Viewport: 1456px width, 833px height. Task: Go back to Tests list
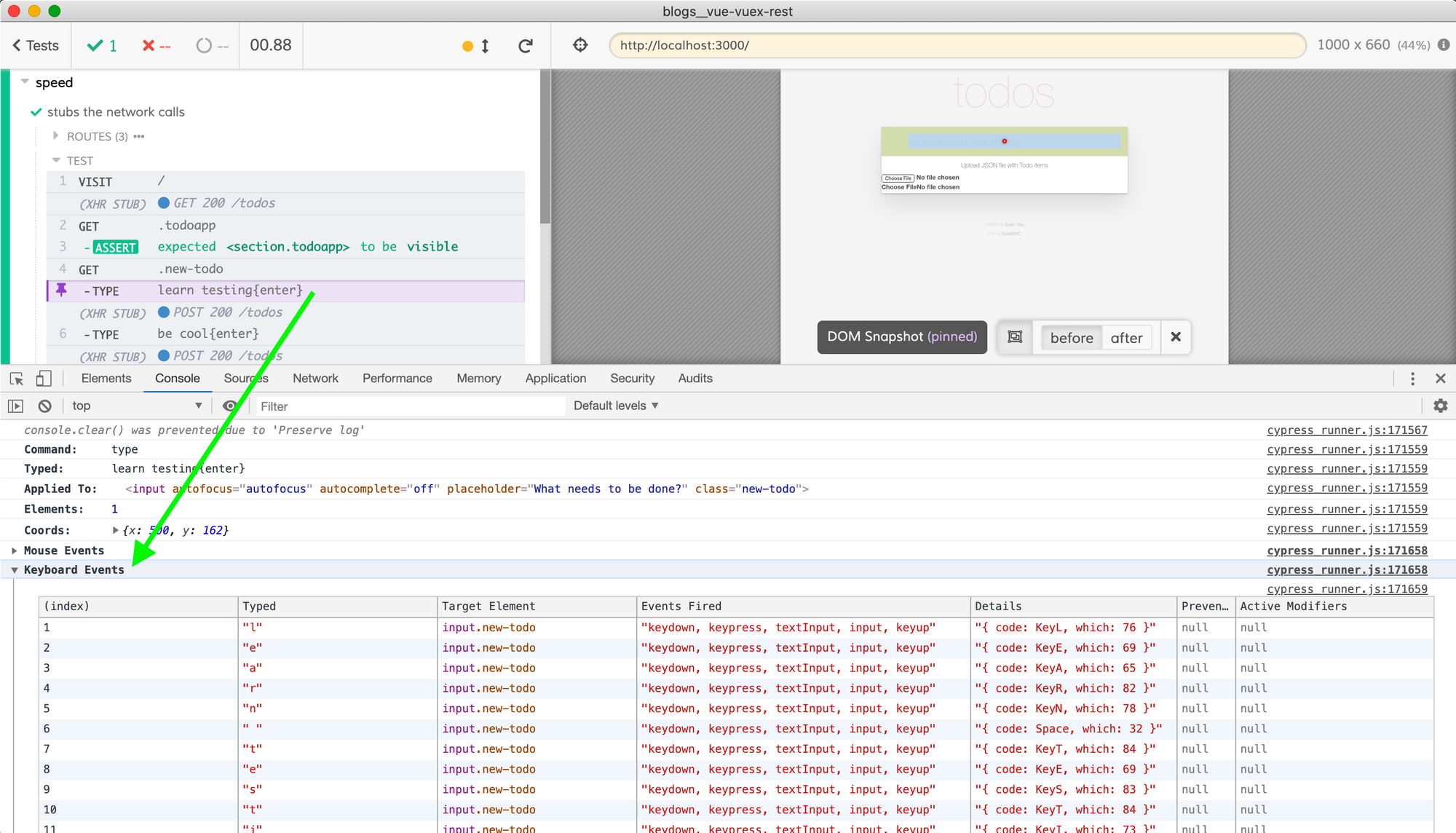[36, 46]
